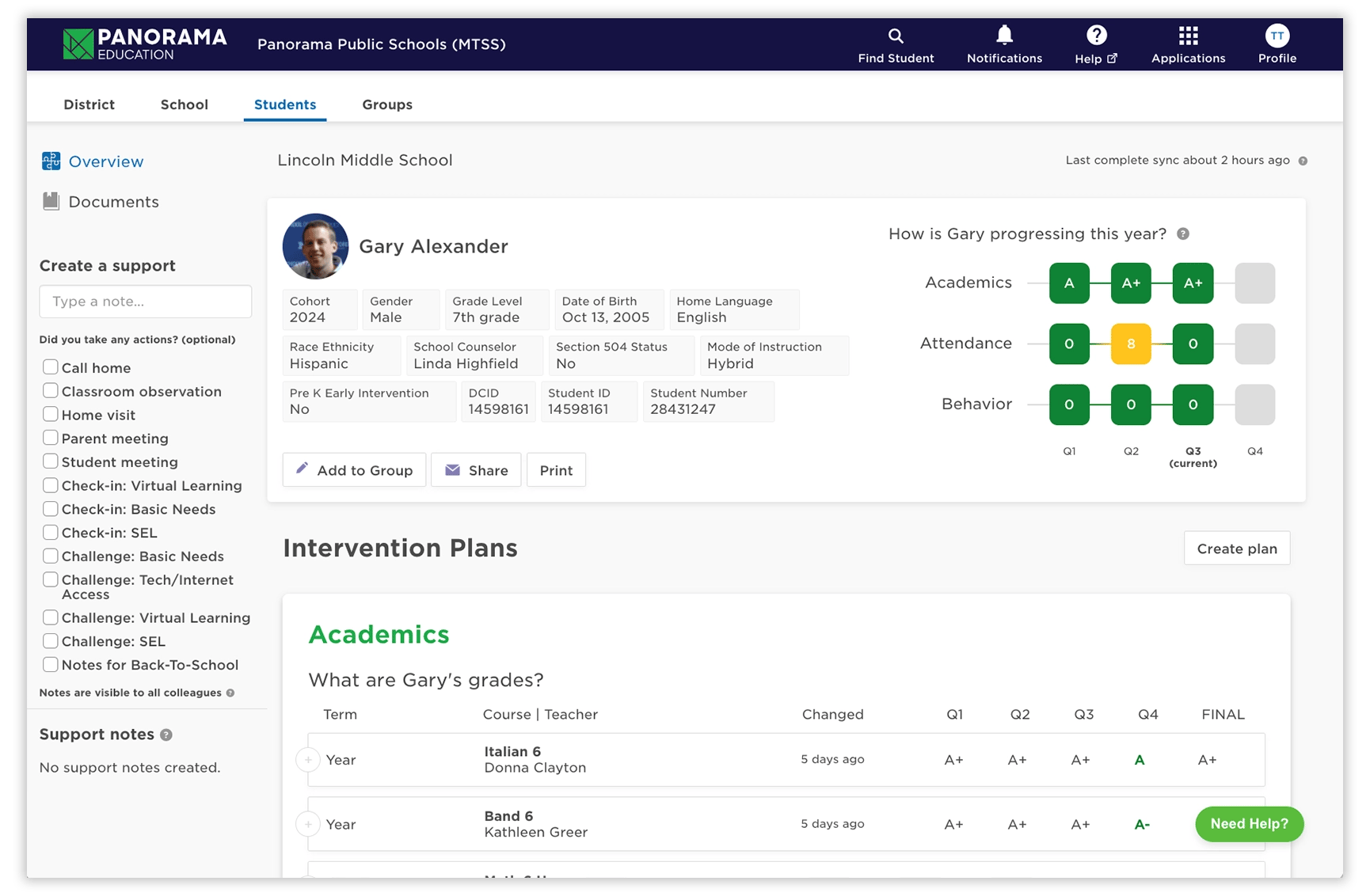The height and width of the screenshot is (896, 1370).
Task: Check Check-in: Virtual Learning box
Action: click(50, 485)
